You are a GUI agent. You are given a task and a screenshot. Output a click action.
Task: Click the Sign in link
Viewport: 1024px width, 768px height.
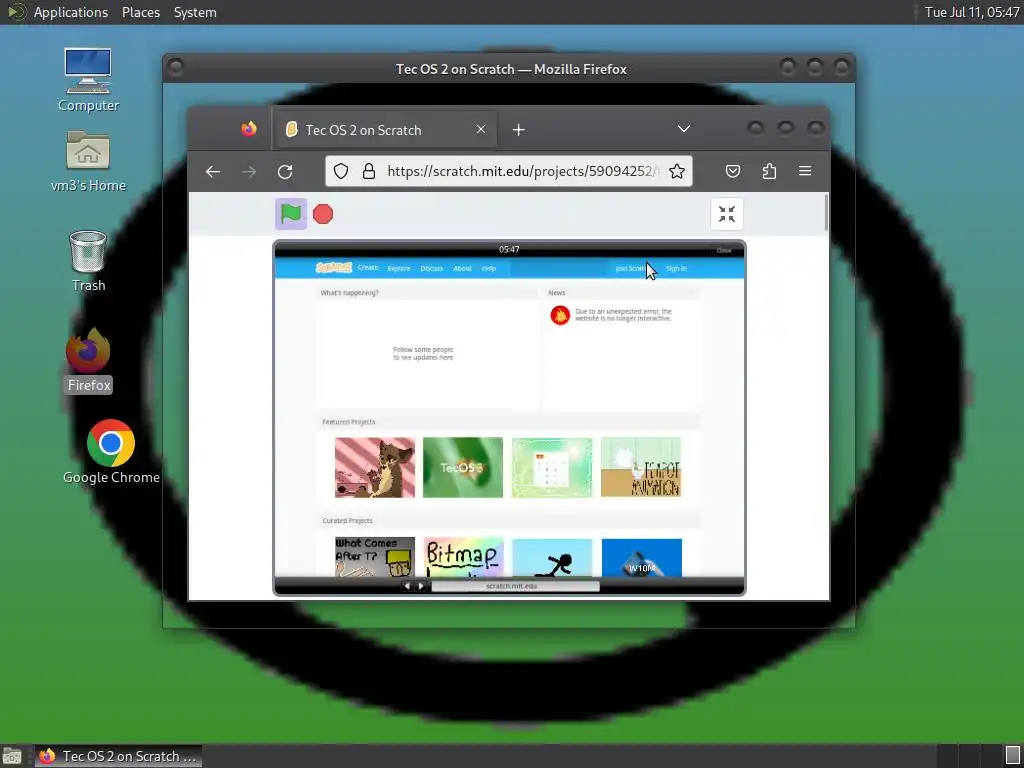676,268
